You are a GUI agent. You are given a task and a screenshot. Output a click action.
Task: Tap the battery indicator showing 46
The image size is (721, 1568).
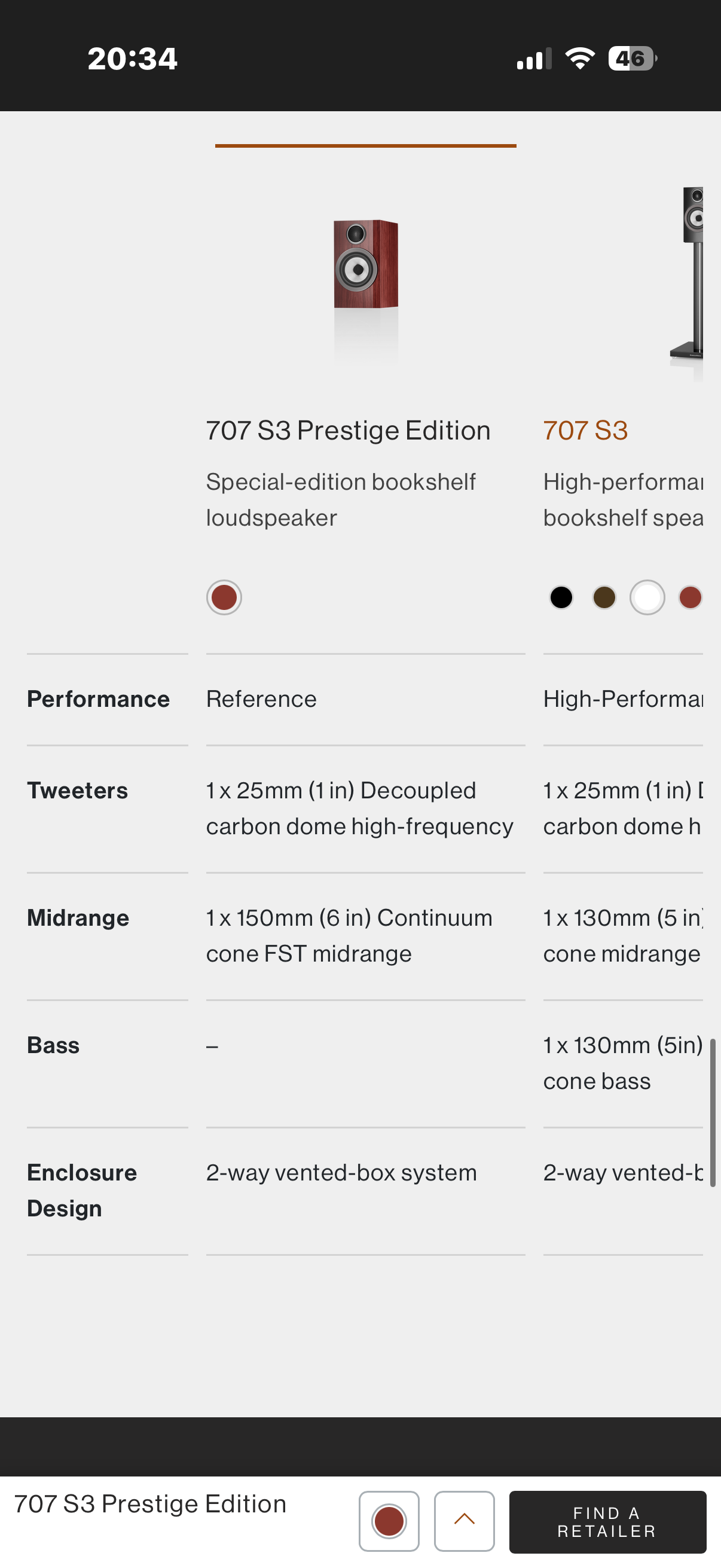[x=632, y=59]
